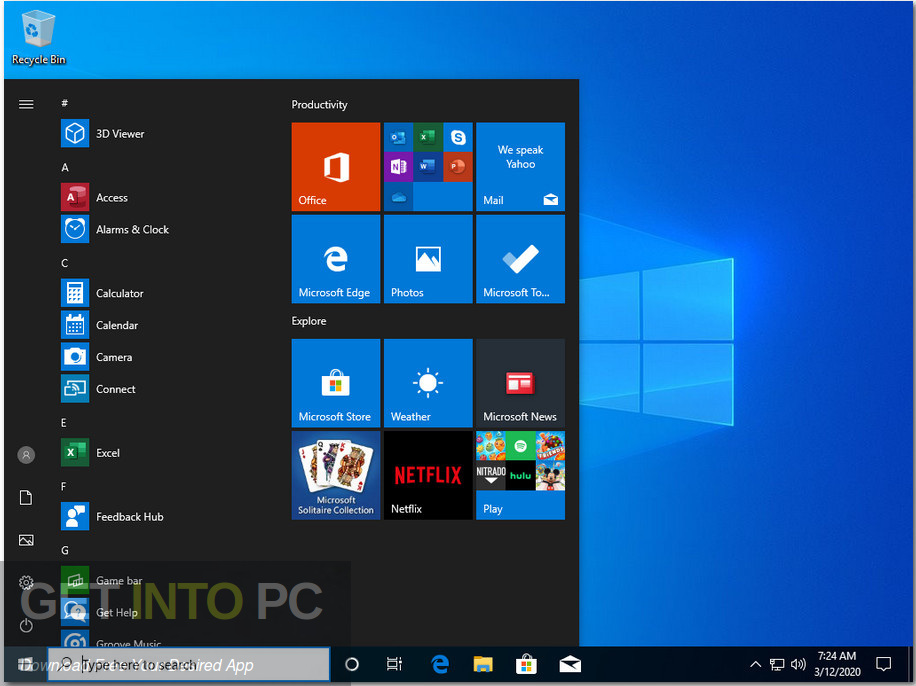Open the Microsoft Store tile
Screen dimensions: 916x686
[336, 383]
